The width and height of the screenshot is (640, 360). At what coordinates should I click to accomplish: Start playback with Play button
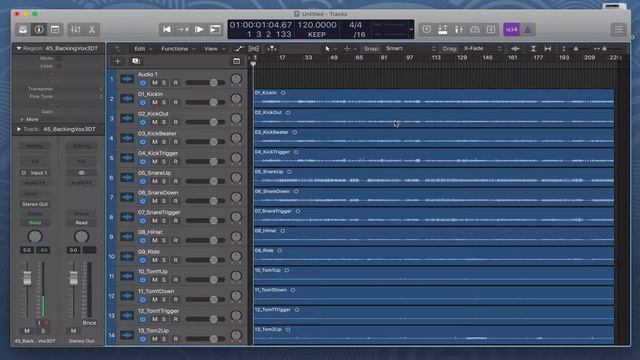coord(199,29)
